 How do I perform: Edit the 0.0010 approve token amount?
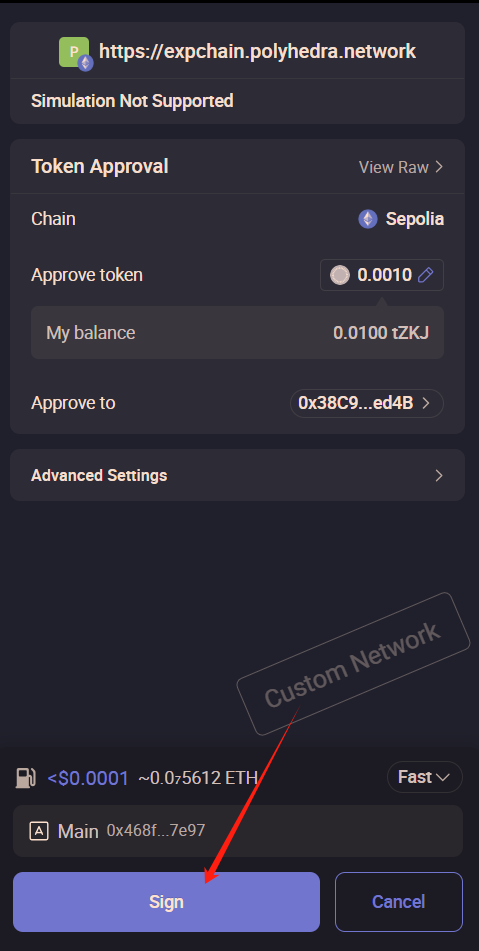[382, 275]
